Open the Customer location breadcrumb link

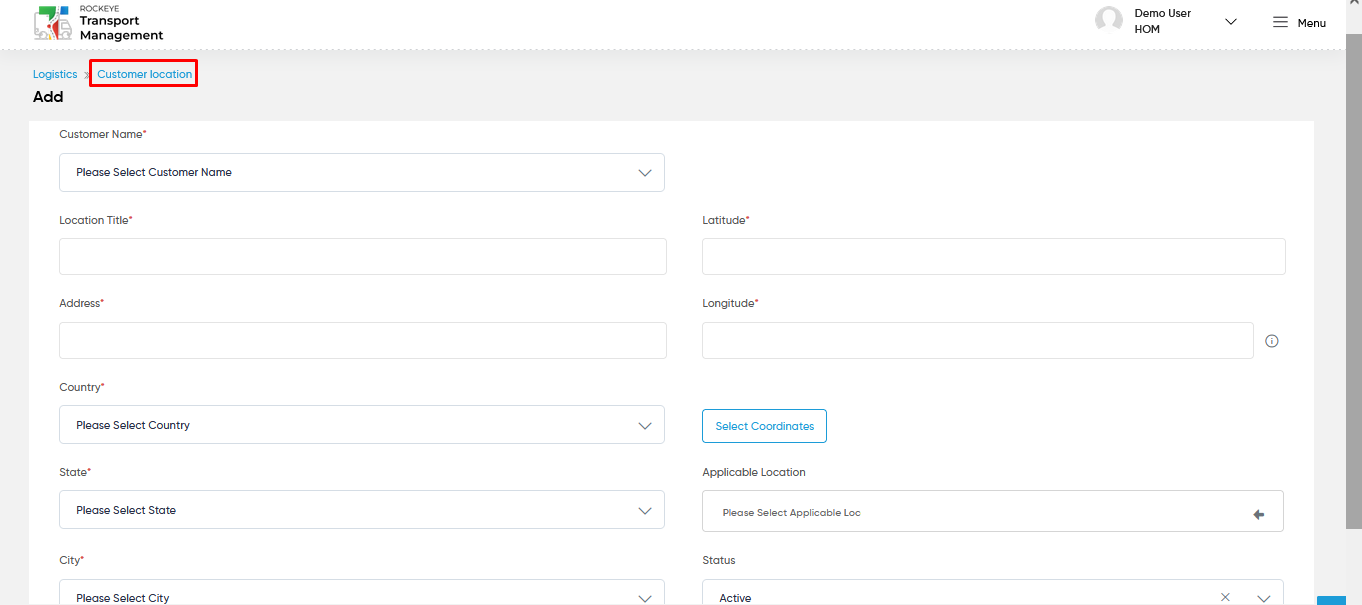pyautogui.click(x=144, y=74)
